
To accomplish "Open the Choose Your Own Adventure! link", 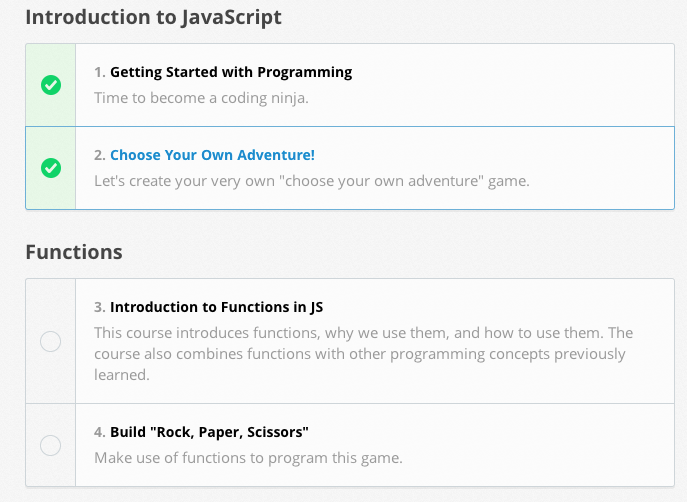I will [212, 155].
